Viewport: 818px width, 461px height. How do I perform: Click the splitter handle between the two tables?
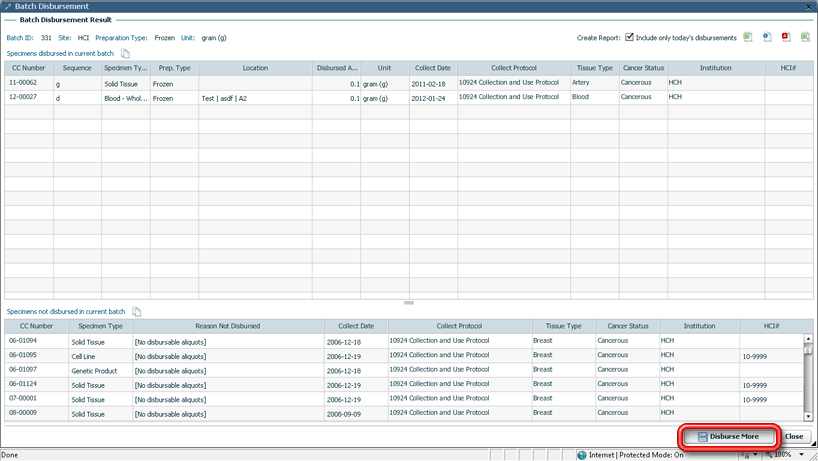click(x=409, y=302)
